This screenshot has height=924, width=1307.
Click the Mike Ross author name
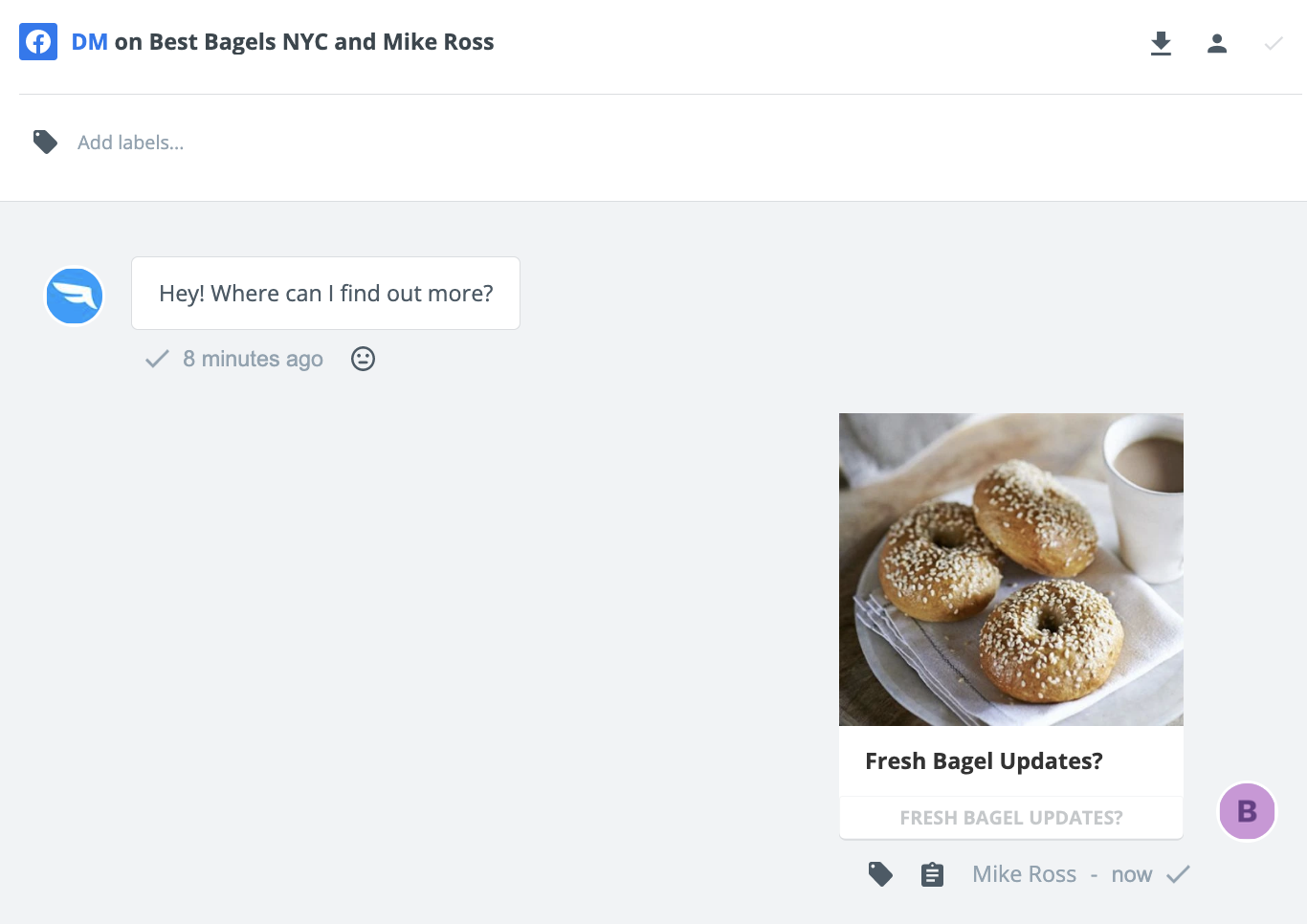coord(1024,874)
